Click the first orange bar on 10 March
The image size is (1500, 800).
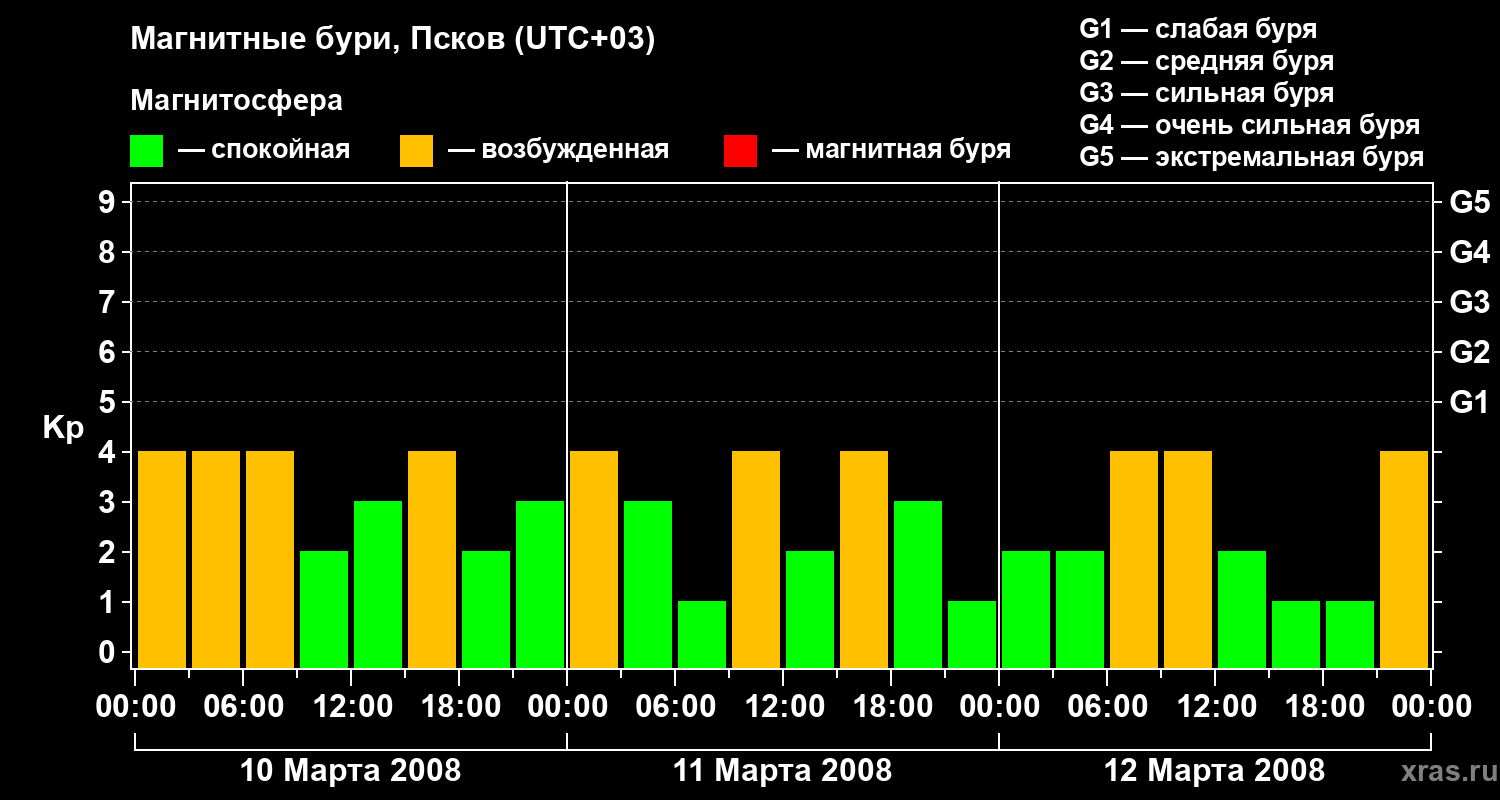pos(162,559)
